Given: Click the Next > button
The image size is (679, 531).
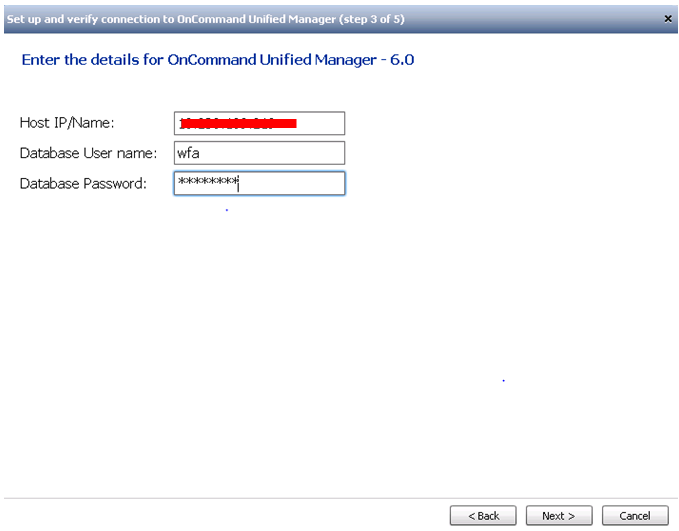Looking at the screenshot, I should 559,515.
